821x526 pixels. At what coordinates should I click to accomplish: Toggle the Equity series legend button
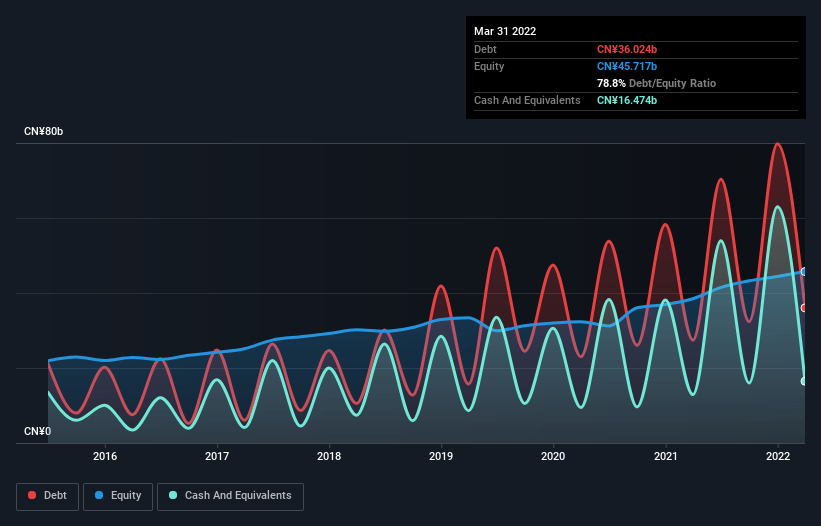[118, 496]
